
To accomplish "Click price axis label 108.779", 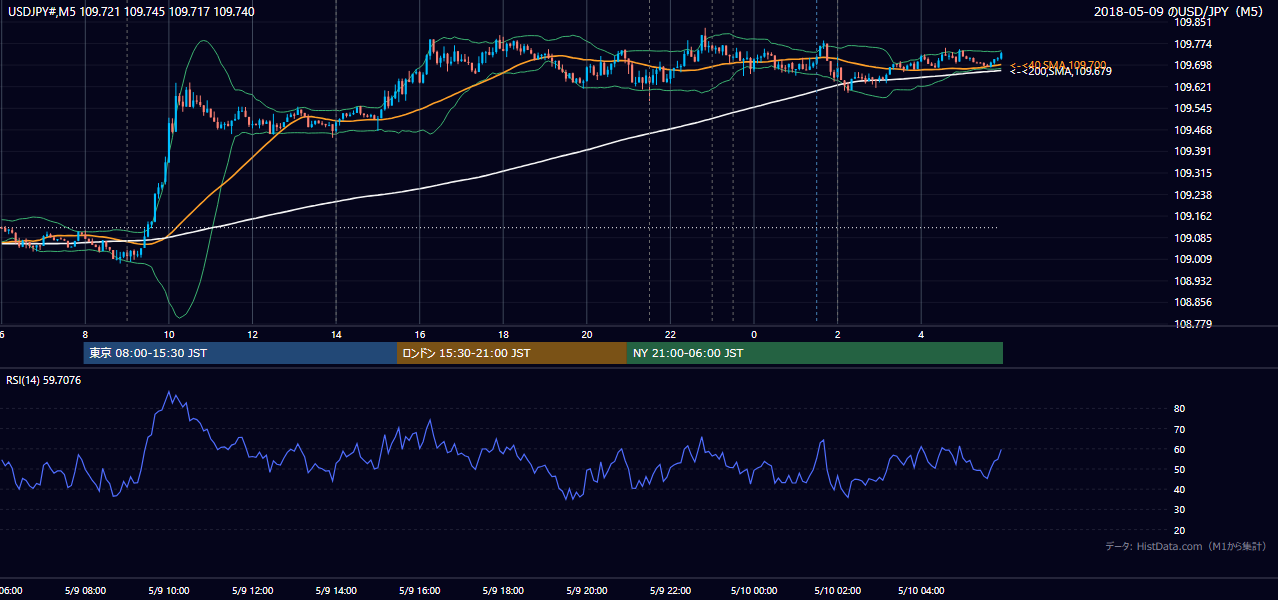I will [1193, 324].
